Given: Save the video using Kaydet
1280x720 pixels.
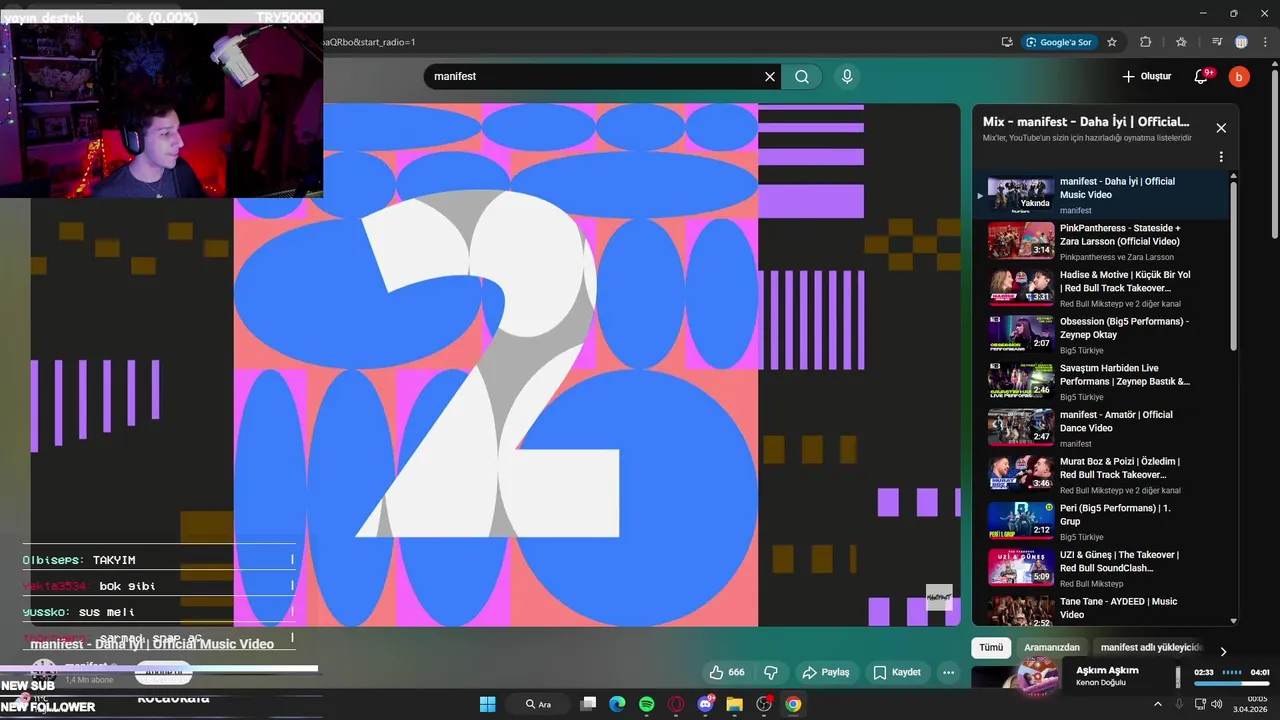Looking at the screenshot, I should [897, 672].
